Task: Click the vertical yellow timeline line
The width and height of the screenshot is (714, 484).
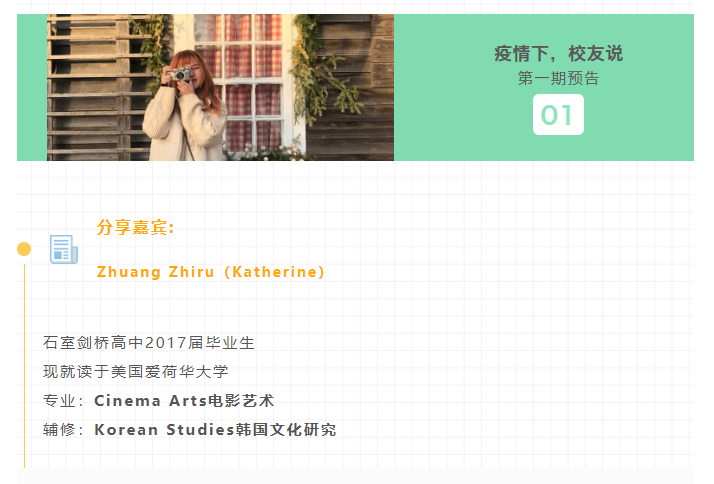Action: pyautogui.click(x=24, y=366)
